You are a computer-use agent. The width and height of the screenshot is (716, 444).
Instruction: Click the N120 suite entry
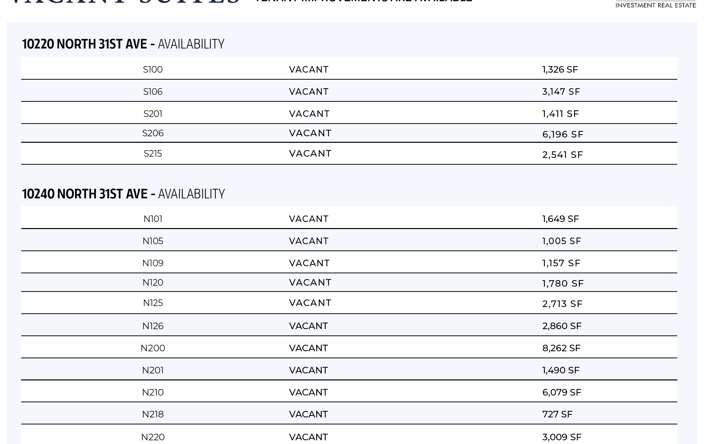pos(153,283)
